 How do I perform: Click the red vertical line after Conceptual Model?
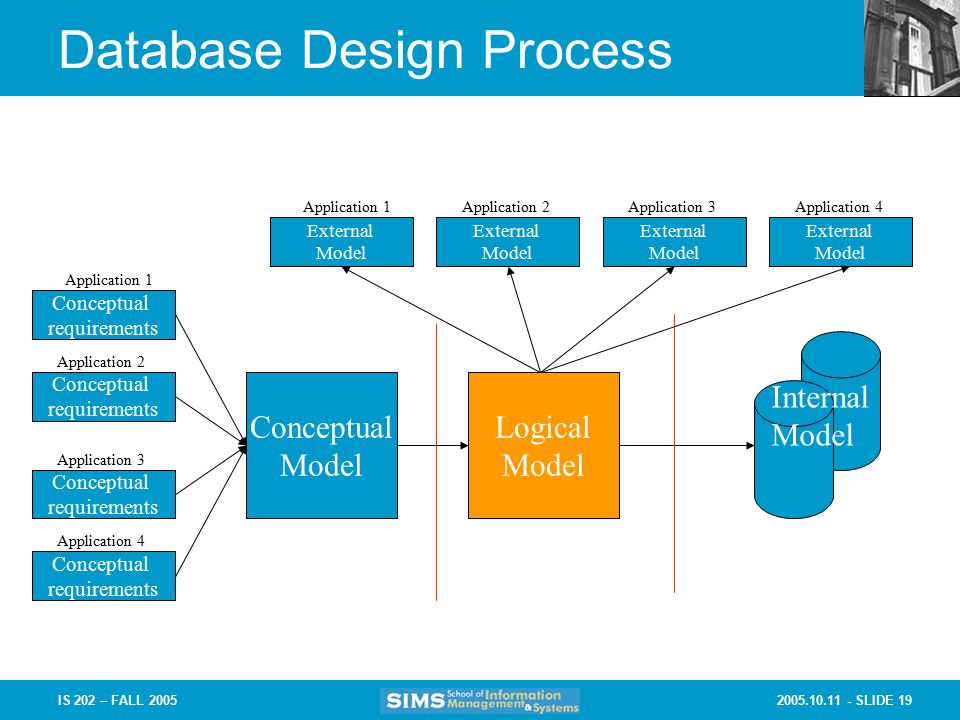coord(437,462)
